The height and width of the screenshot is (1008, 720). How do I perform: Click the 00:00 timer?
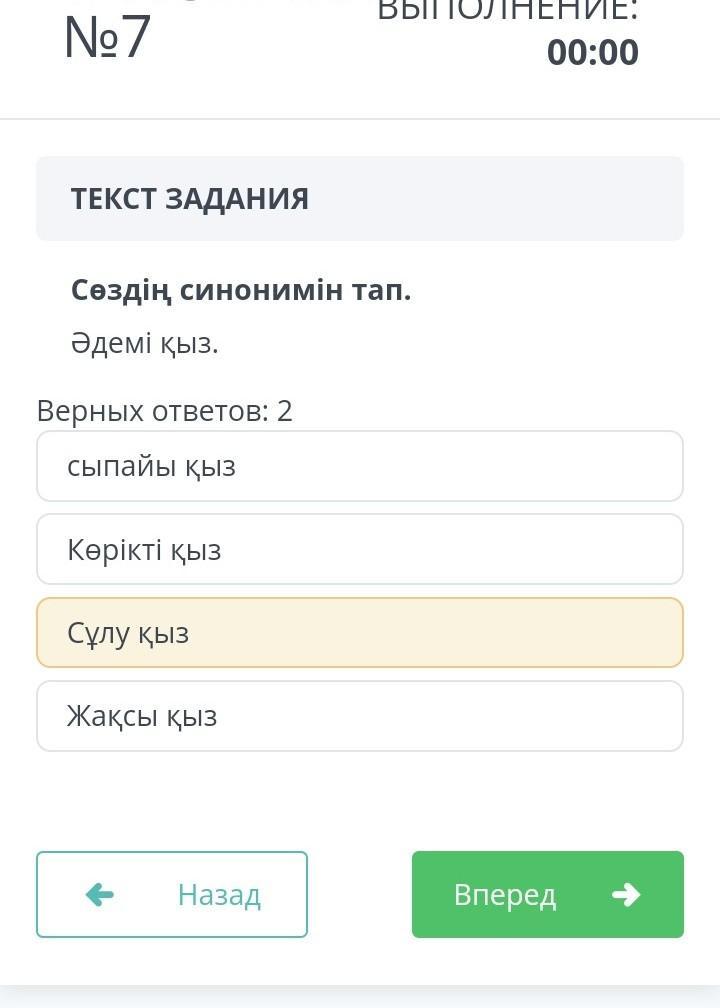click(592, 52)
